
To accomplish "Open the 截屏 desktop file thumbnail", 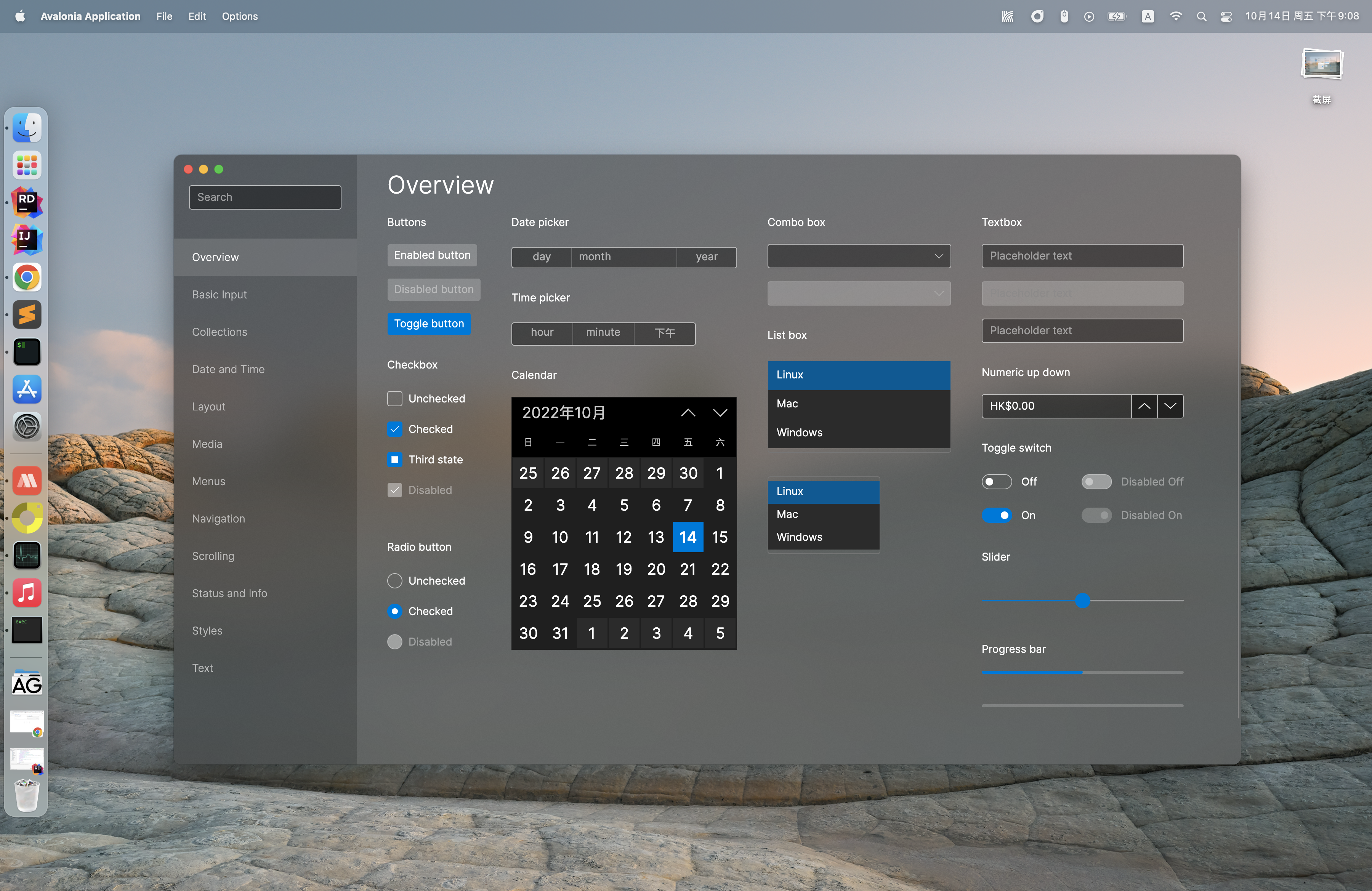I will (x=1322, y=64).
